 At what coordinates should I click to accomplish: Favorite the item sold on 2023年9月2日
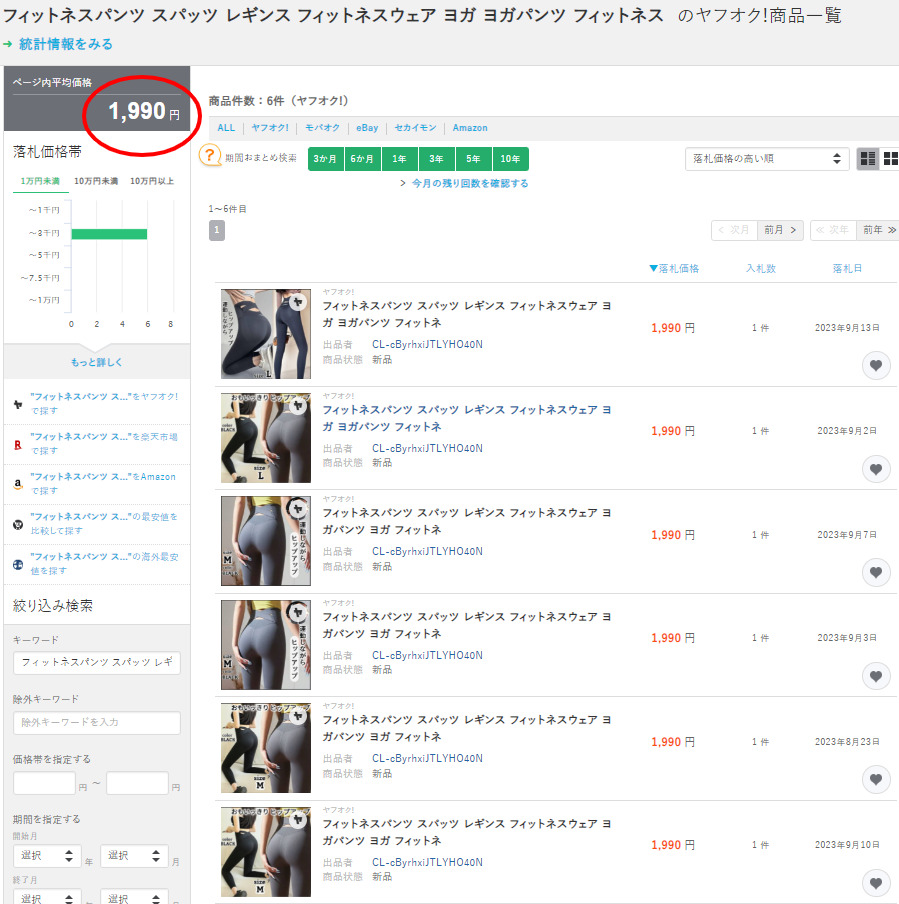tap(876, 469)
